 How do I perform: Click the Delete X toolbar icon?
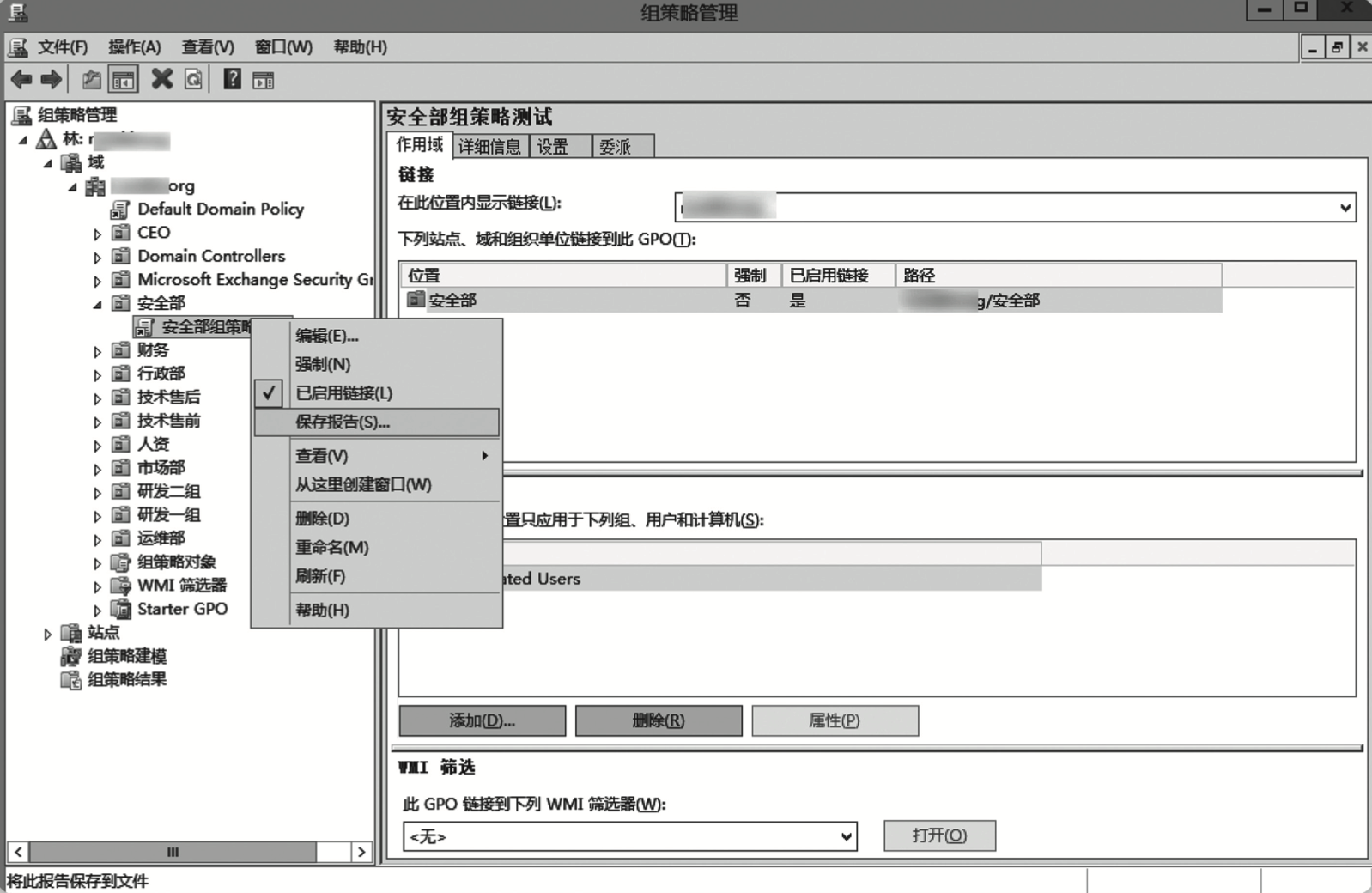pyautogui.click(x=161, y=79)
